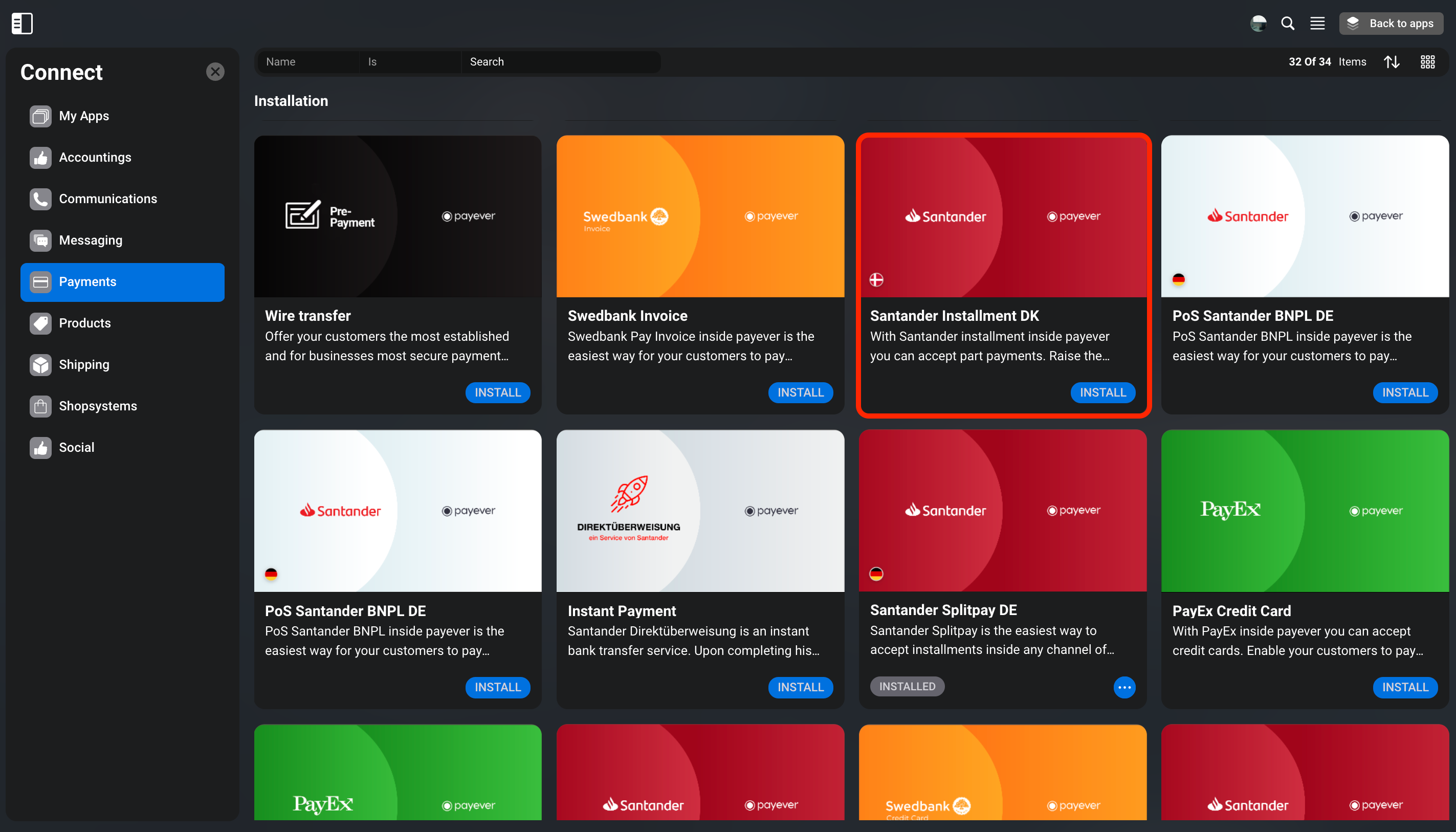Screen dimensions: 1456x832
Task: Click PayEx Credit Card title text
Action: pos(1231,610)
